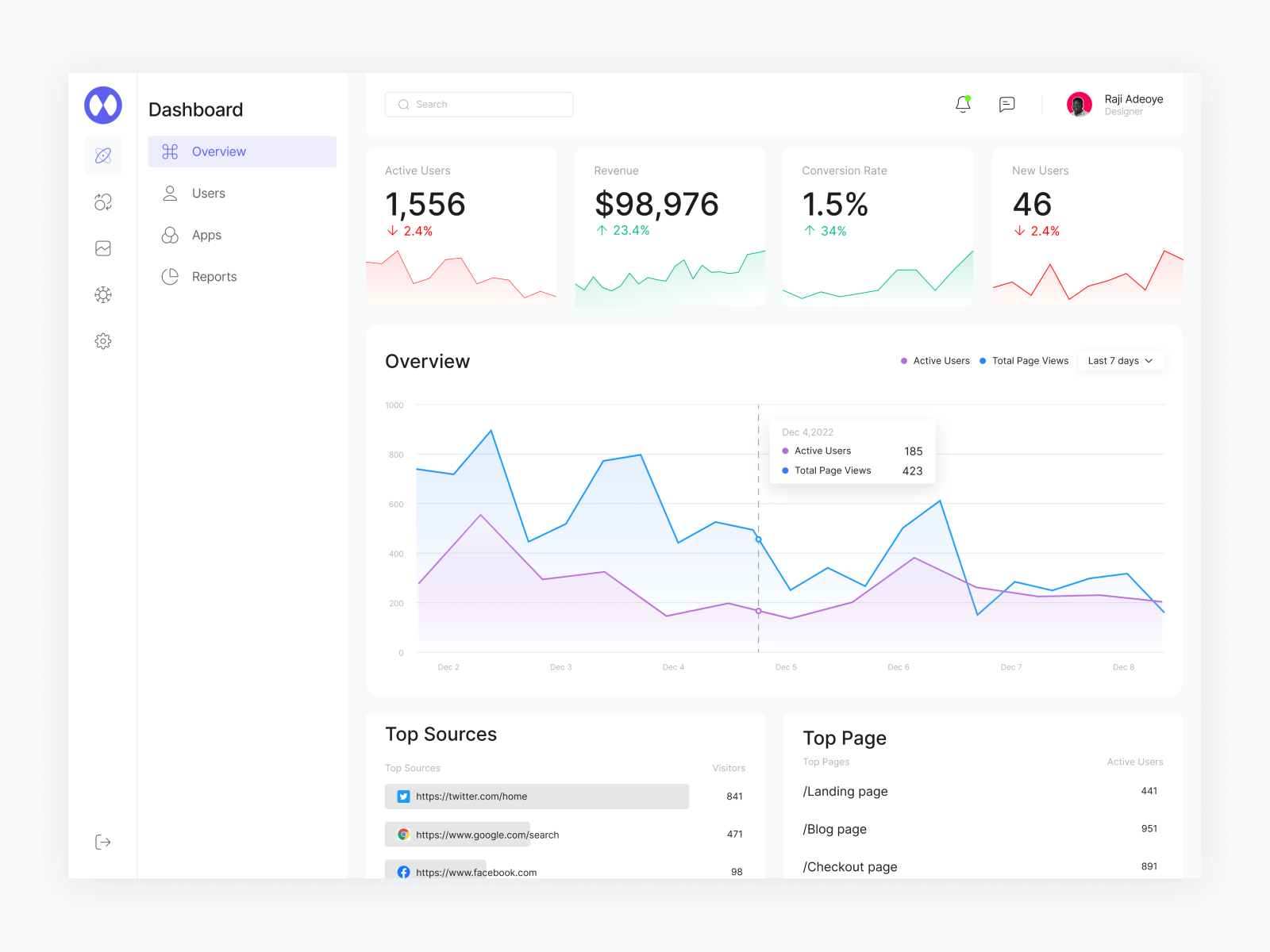Click the logout icon at sidebar bottom
This screenshot has width=1270, height=952.
(x=103, y=842)
